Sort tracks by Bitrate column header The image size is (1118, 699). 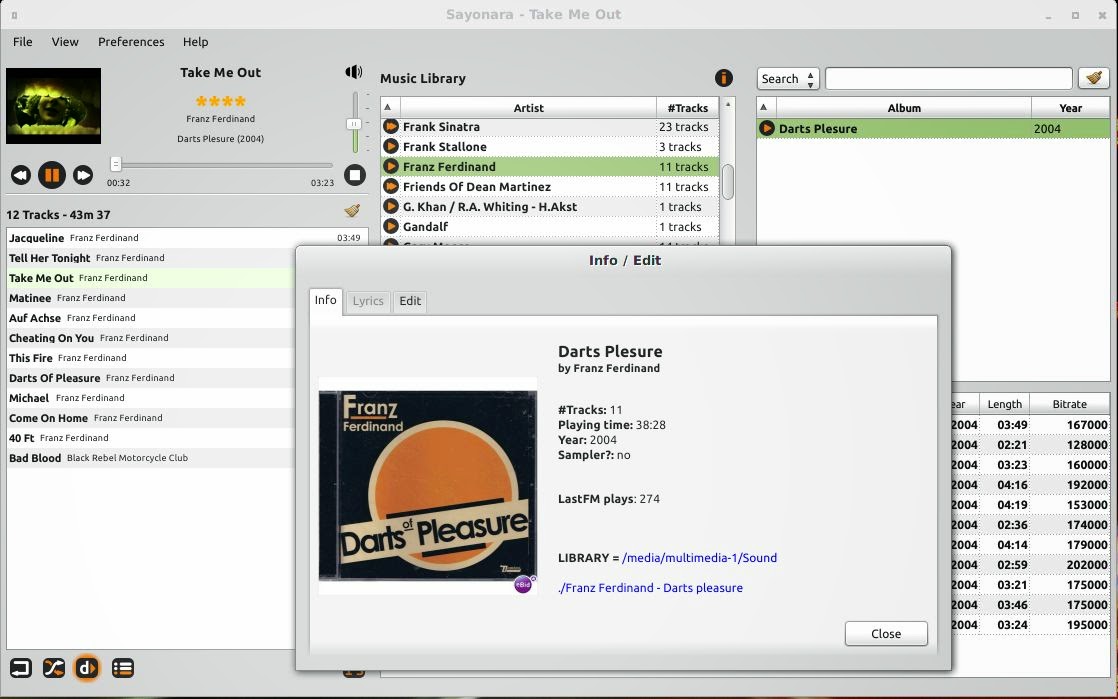(x=1070, y=404)
